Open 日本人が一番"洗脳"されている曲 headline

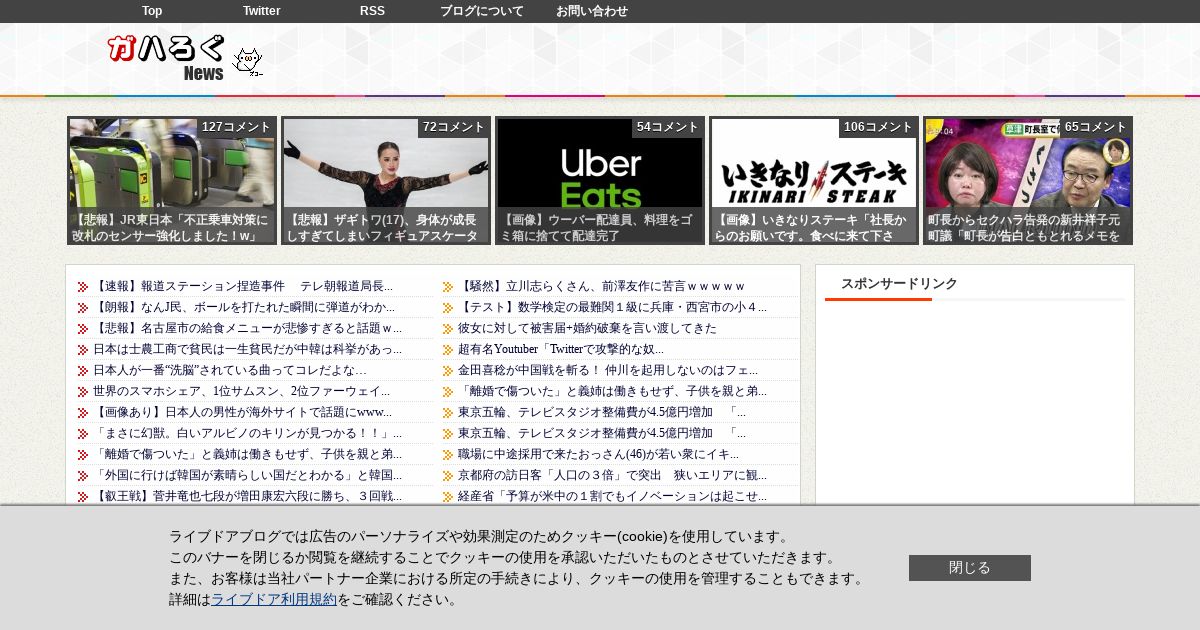coord(230,370)
